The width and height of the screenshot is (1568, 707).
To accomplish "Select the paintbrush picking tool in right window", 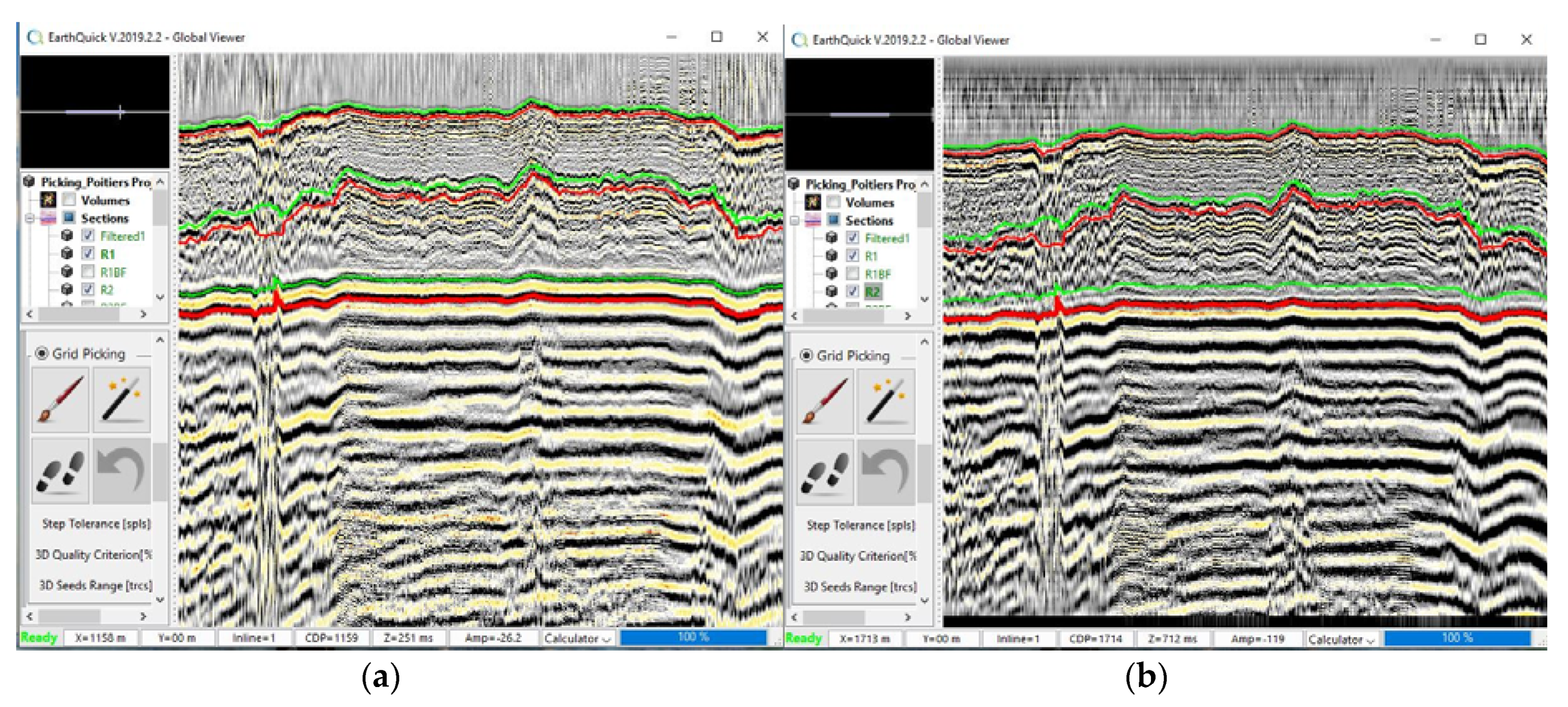I will point(825,401).
